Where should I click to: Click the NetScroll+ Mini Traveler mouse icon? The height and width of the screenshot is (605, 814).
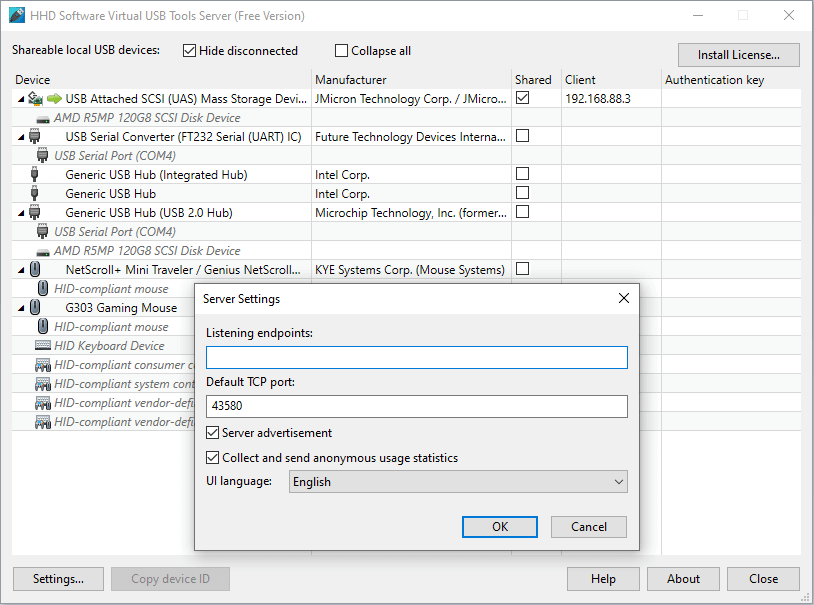point(35,270)
